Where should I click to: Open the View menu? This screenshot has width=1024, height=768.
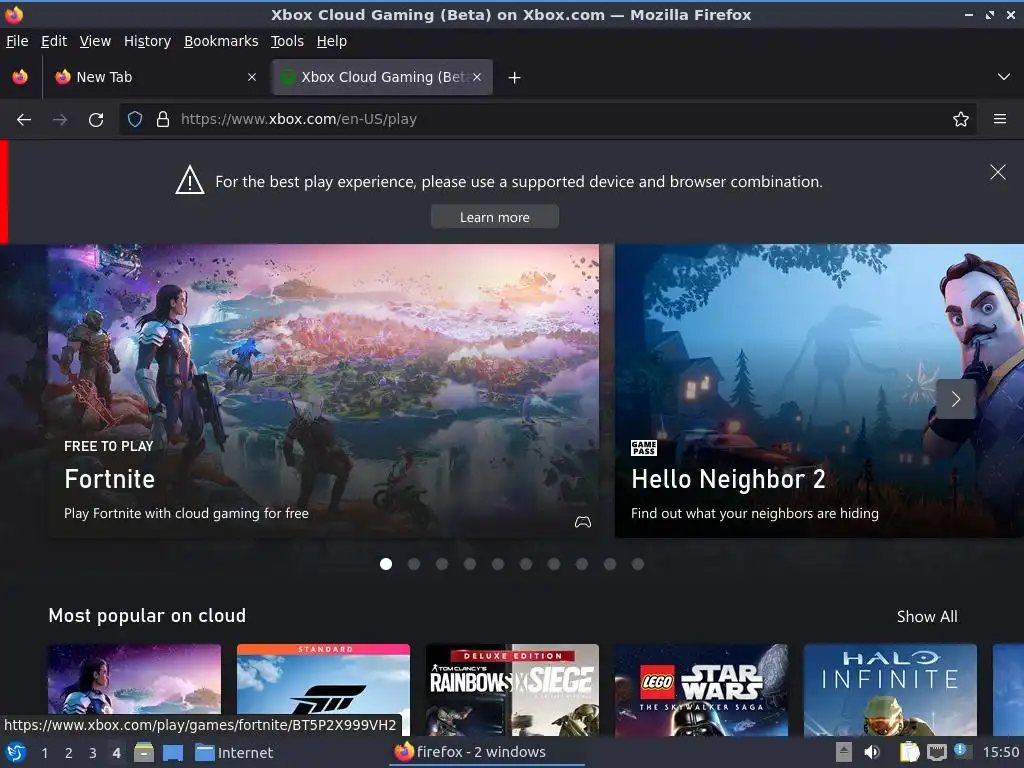[95, 41]
